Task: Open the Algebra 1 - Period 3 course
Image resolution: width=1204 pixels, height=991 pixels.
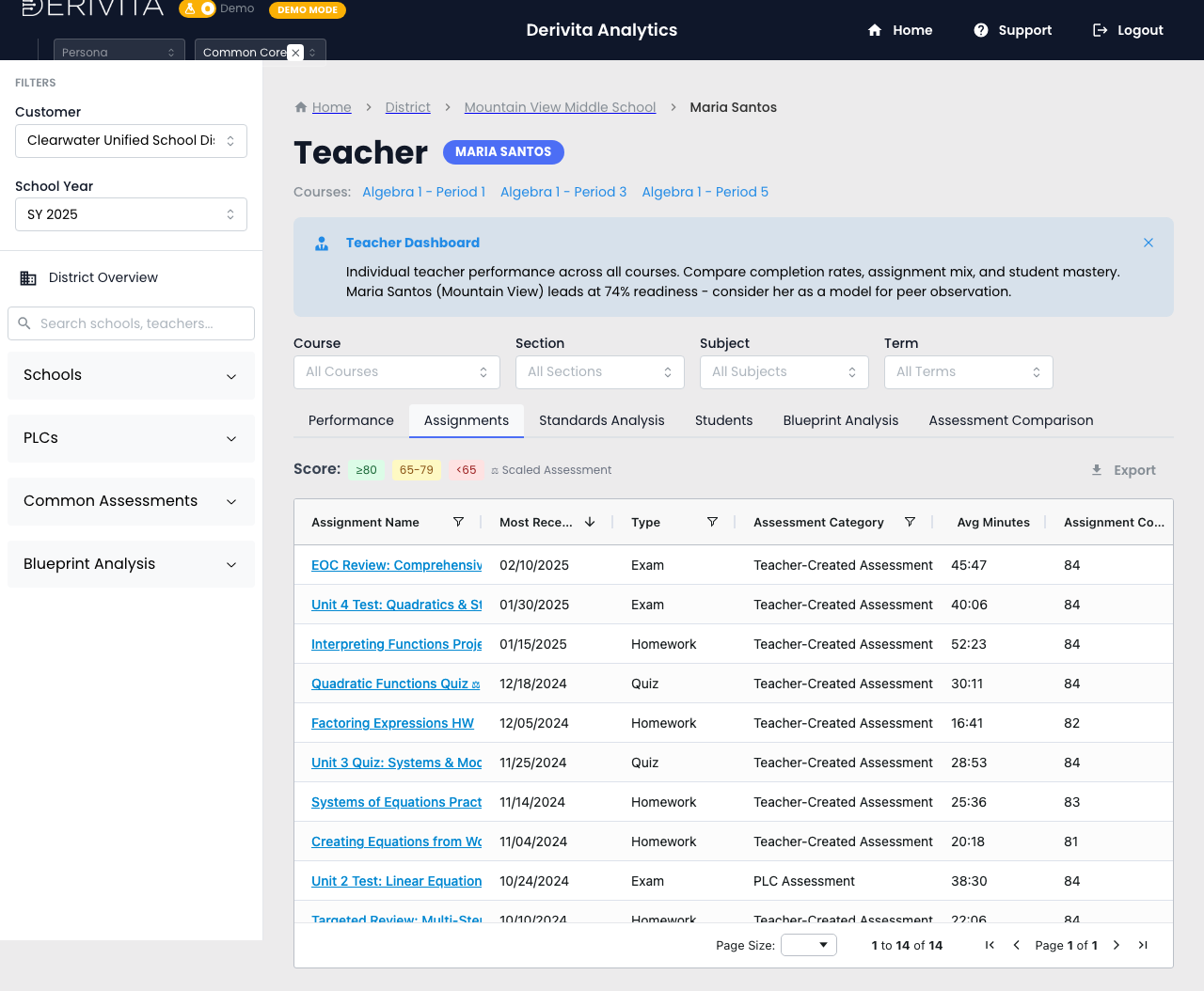Action: pyautogui.click(x=563, y=192)
